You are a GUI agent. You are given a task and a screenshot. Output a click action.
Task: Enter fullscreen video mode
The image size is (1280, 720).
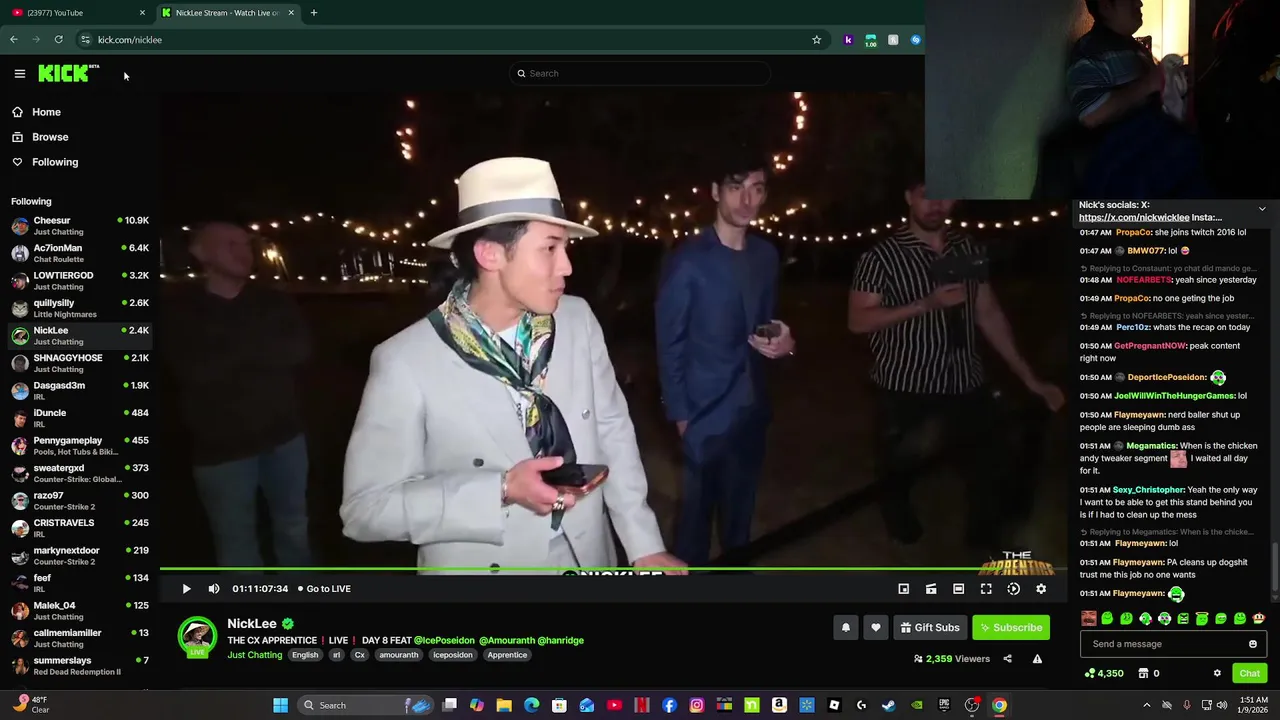(x=986, y=589)
